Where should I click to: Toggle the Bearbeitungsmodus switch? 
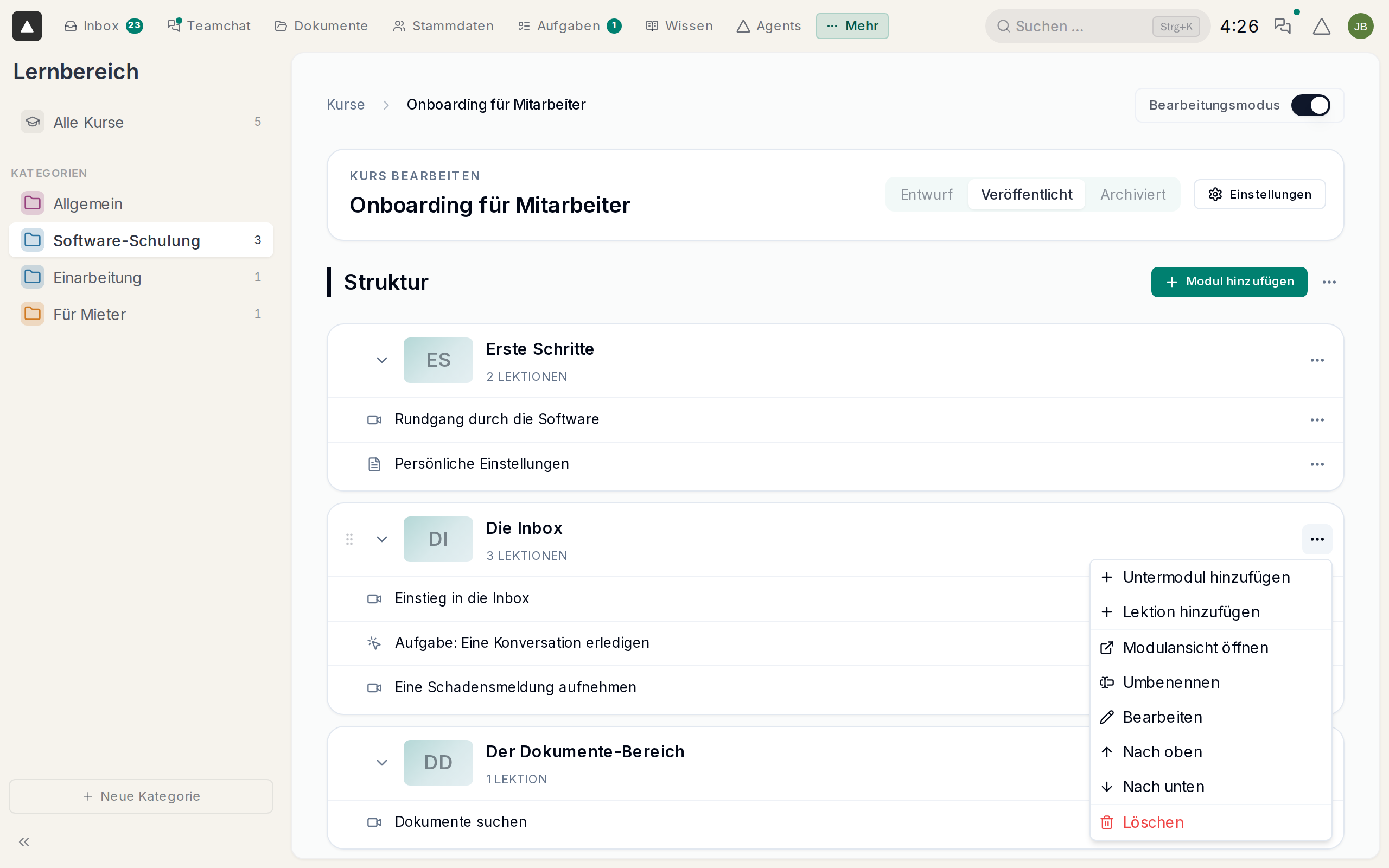pyautogui.click(x=1310, y=105)
